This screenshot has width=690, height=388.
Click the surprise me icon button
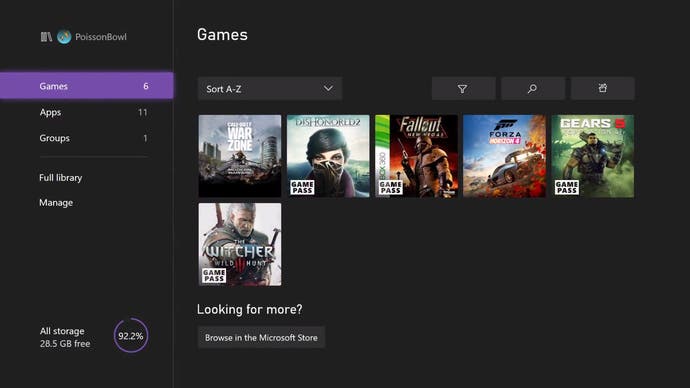tap(602, 89)
